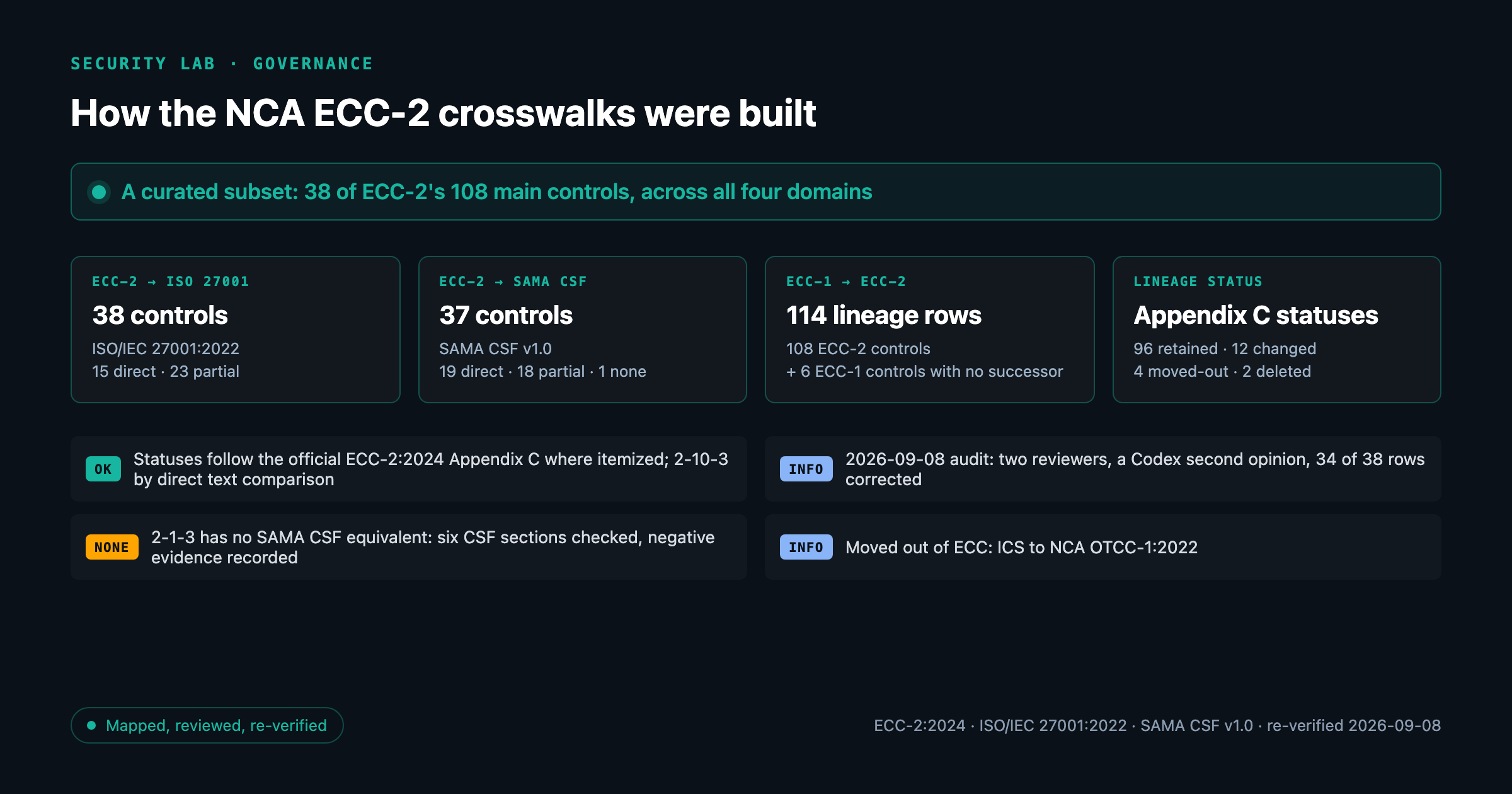Viewport: 1512px width, 794px height.
Task: Click the INFO badge beside the 2026-09-08 audit
Action: pyautogui.click(x=806, y=469)
